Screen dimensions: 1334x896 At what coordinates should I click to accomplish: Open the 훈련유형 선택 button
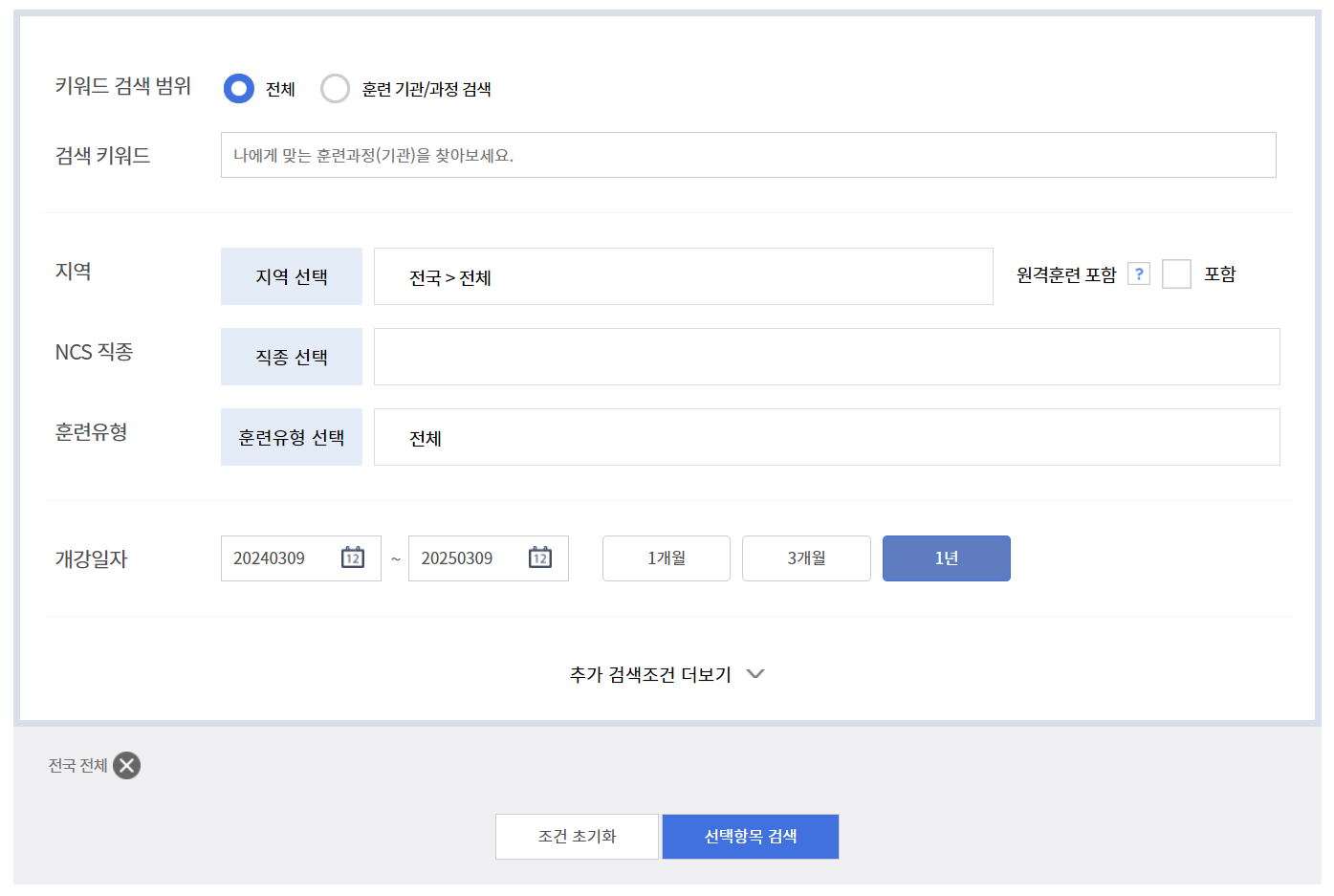pyautogui.click(x=292, y=437)
